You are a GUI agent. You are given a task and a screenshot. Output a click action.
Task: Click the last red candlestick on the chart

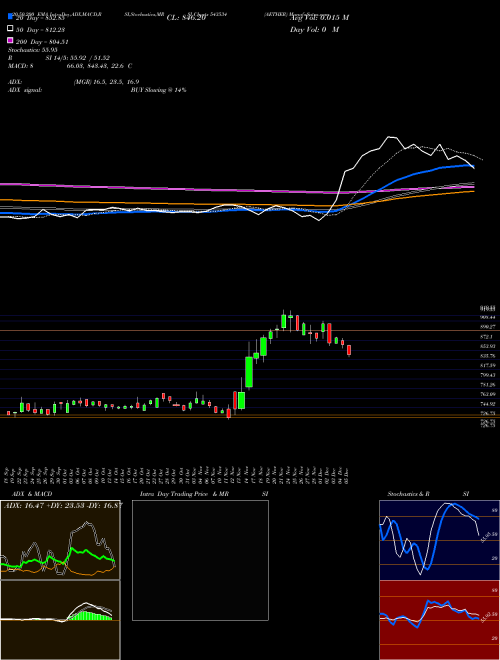(x=349, y=350)
